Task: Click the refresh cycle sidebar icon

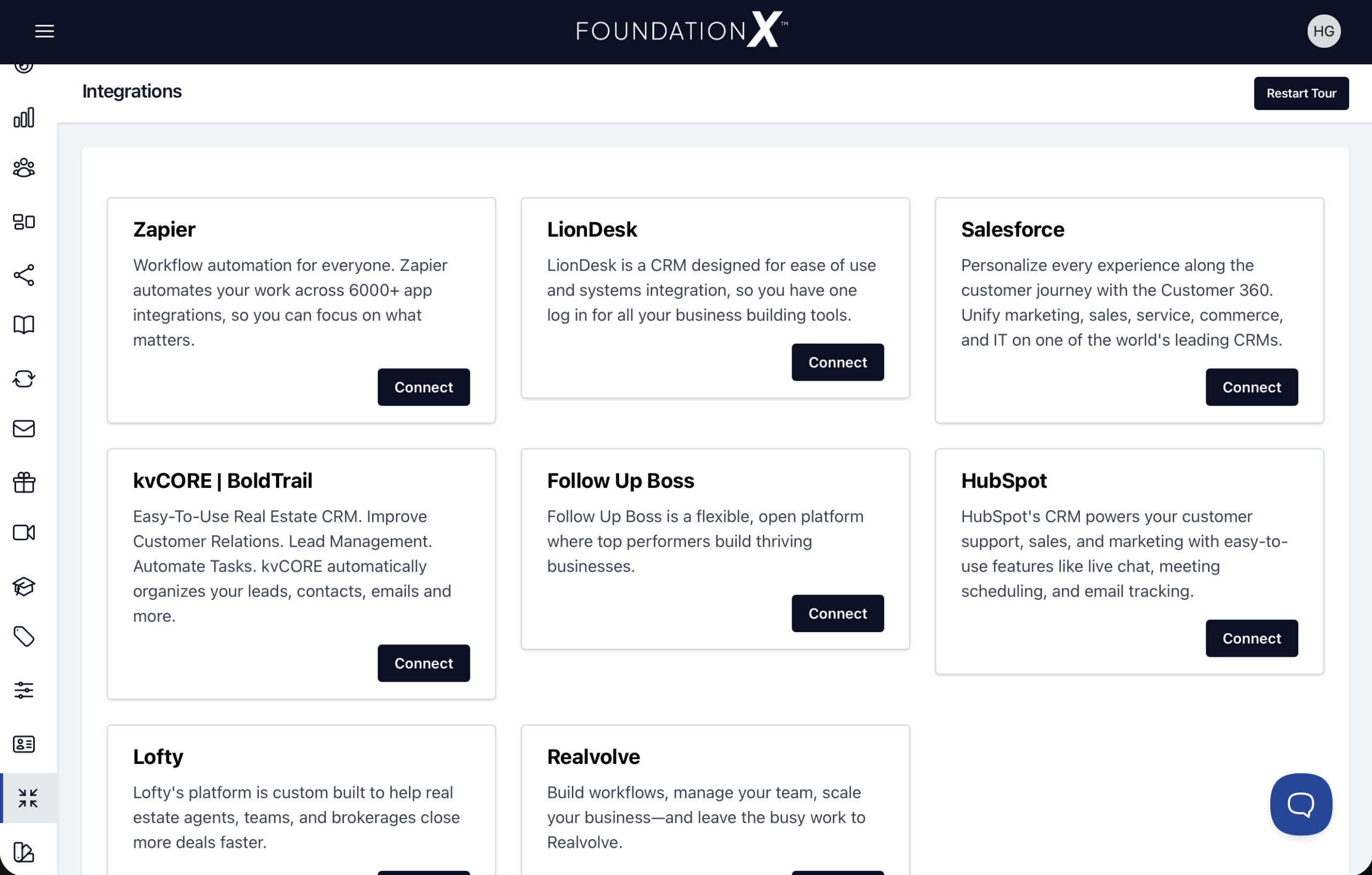Action: 24,379
